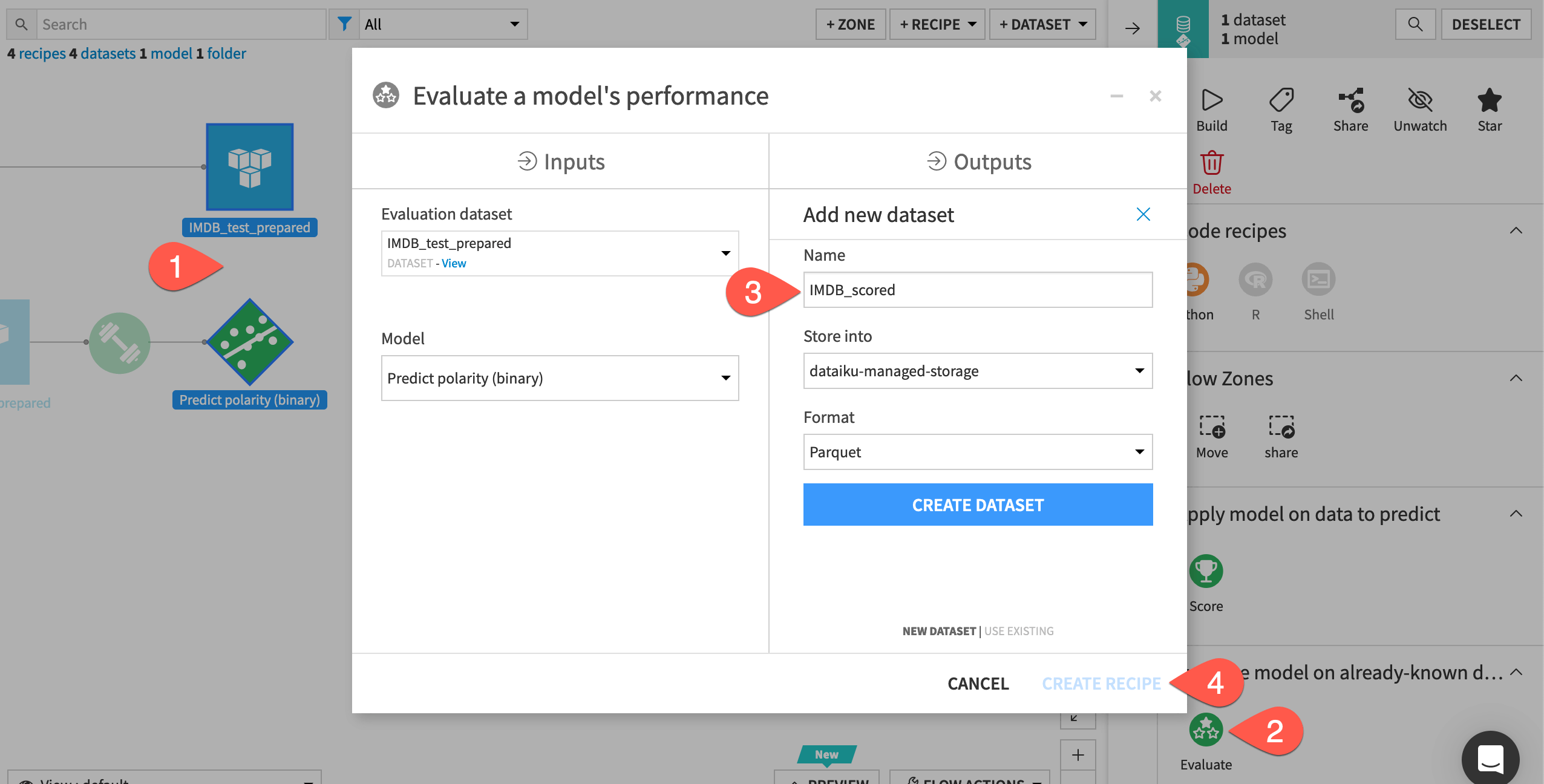Open the Shell recipe

pos(1318,280)
